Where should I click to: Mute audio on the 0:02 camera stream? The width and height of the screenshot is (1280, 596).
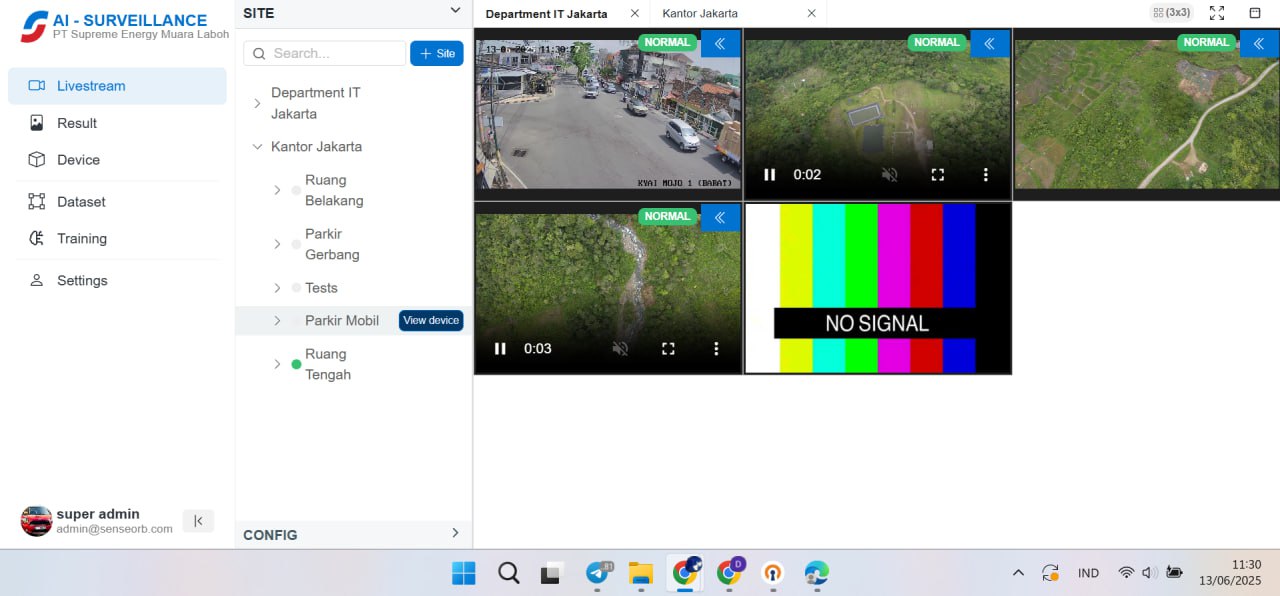(x=889, y=174)
